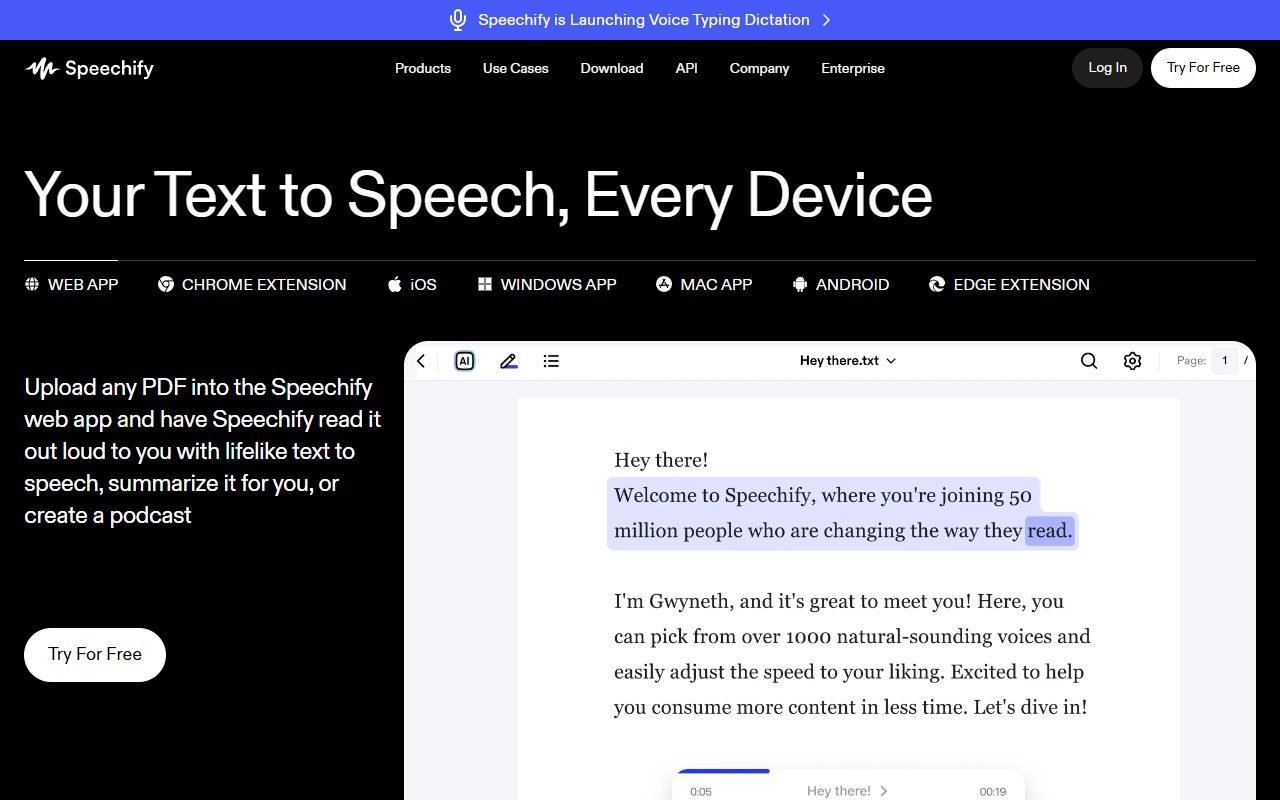1280x800 pixels.
Task: Click the search magnifier icon in the reader
Action: [x=1089, y=361]
